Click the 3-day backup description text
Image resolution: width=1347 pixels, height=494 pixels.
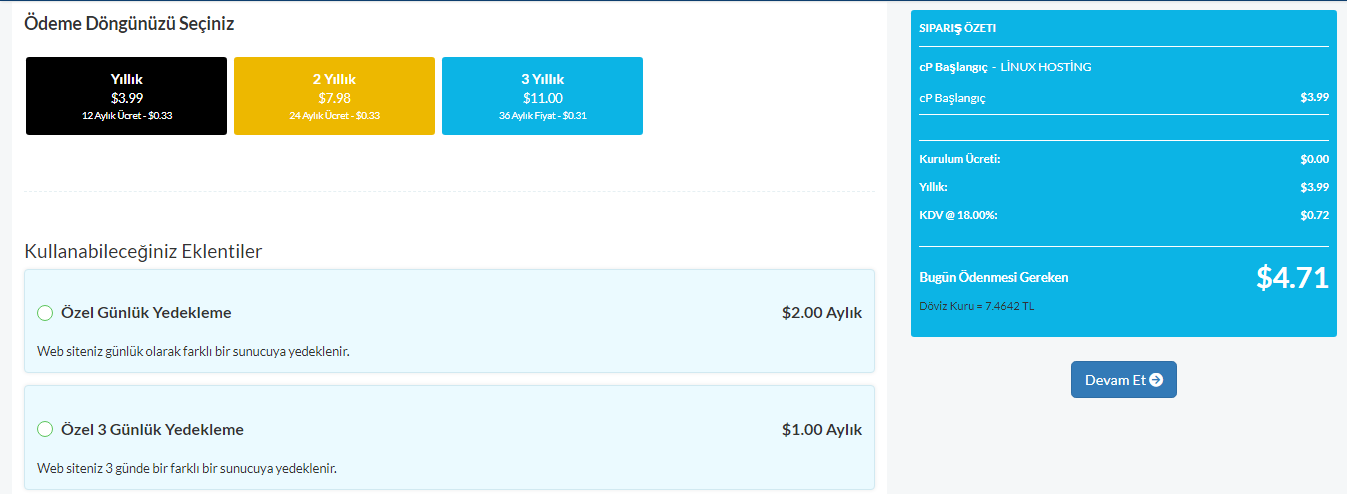187,468
